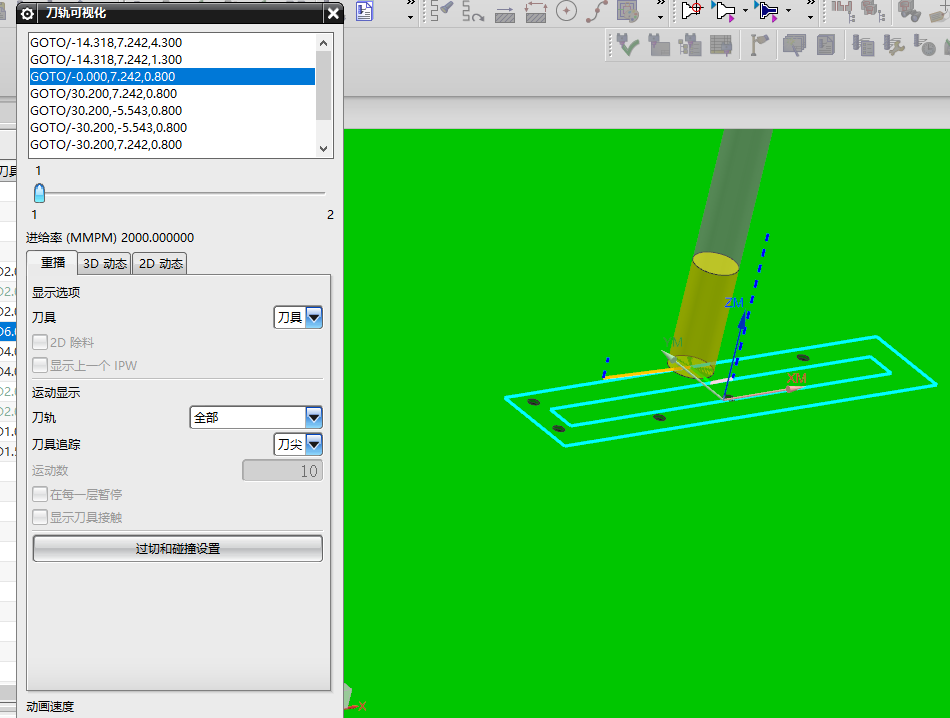Click the dark blue tool output icon
Viewport: 950px width, 718px height.
tap(767, 11)
